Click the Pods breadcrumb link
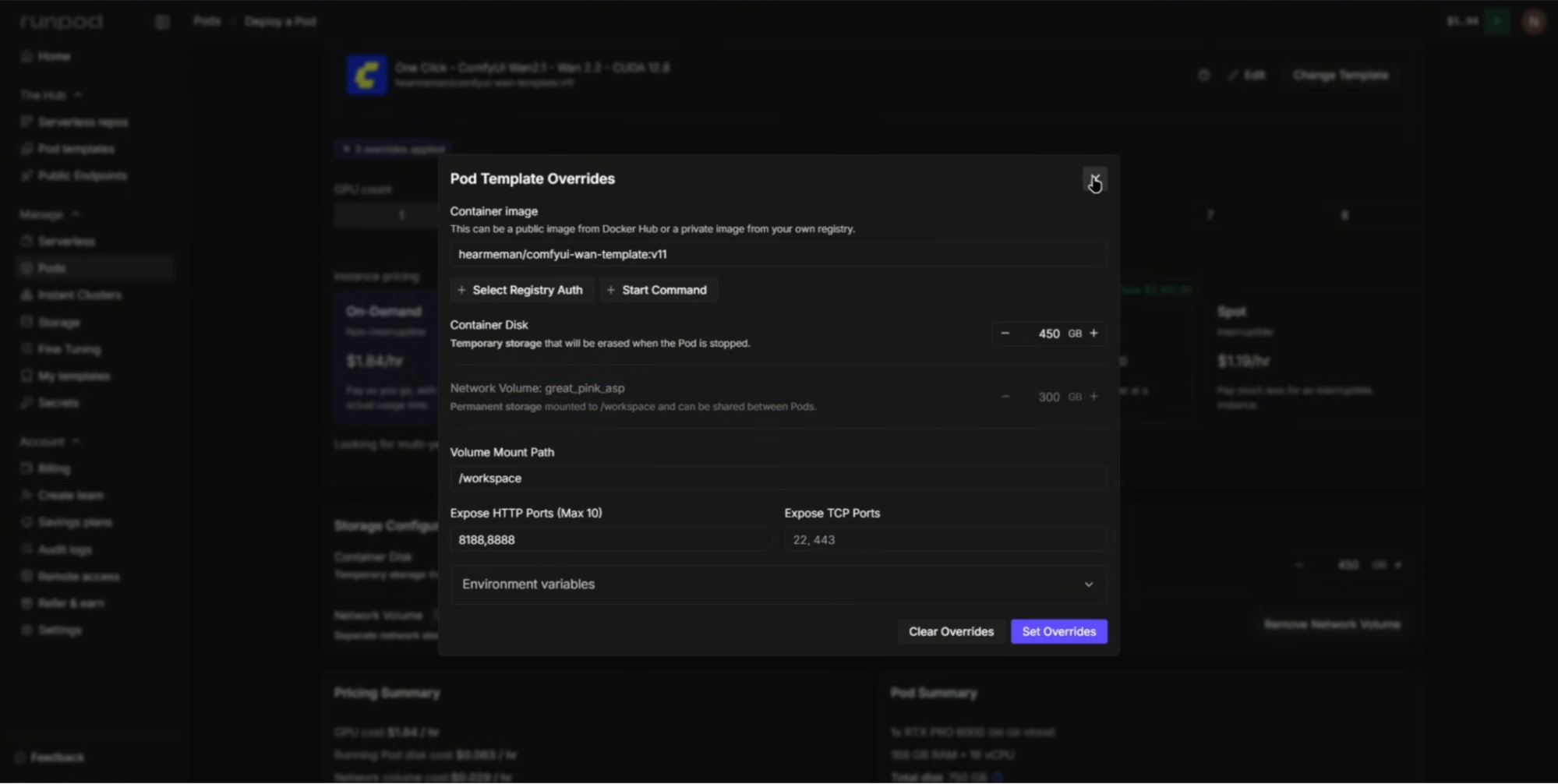Image resolution: width=1558 pixels, height=784 pixels. [x=207, y=21]
